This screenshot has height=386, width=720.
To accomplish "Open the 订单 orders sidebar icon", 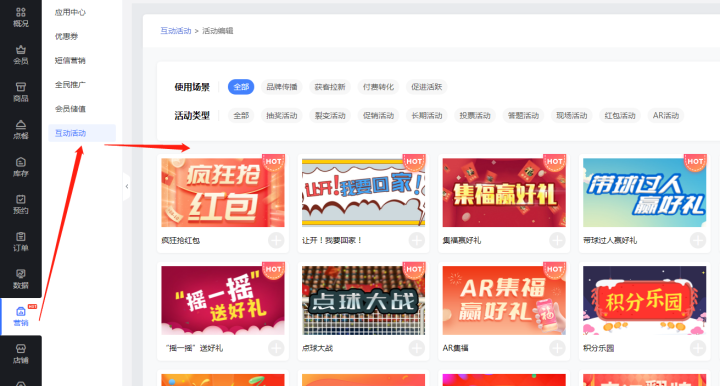I will coord(21,241).
